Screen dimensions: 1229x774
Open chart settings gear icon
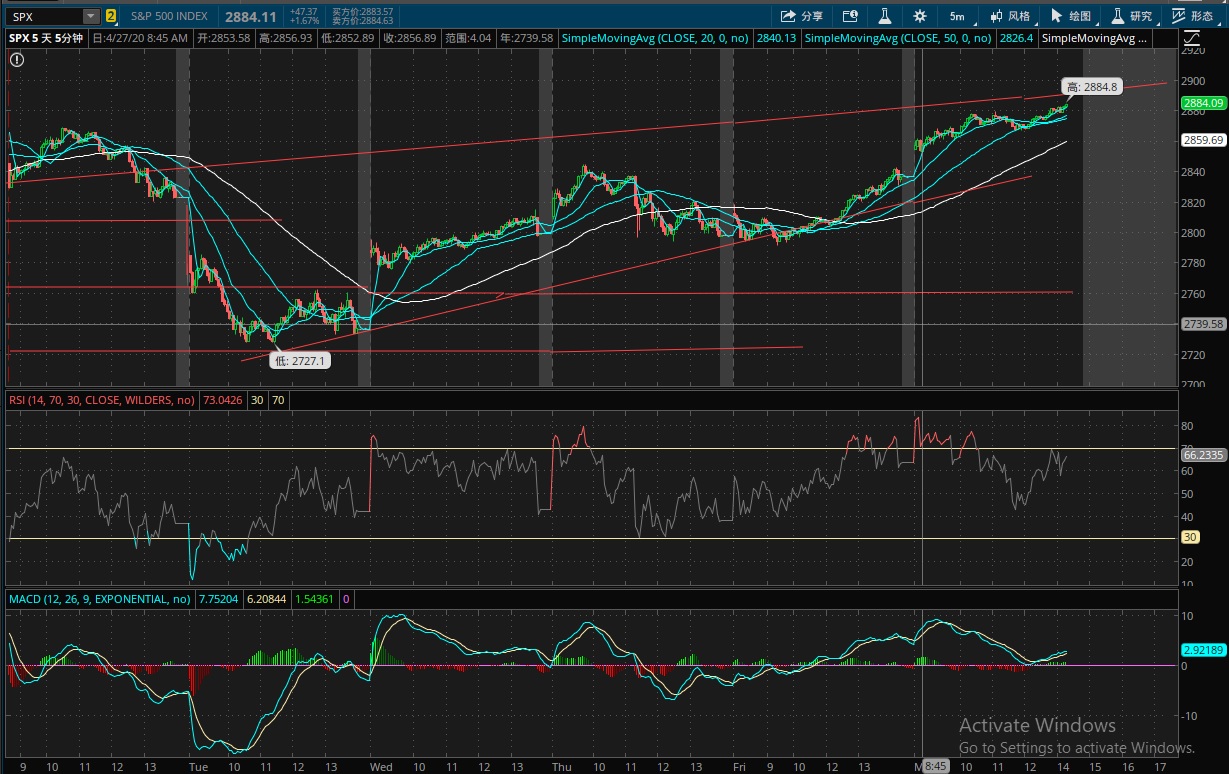919,16
